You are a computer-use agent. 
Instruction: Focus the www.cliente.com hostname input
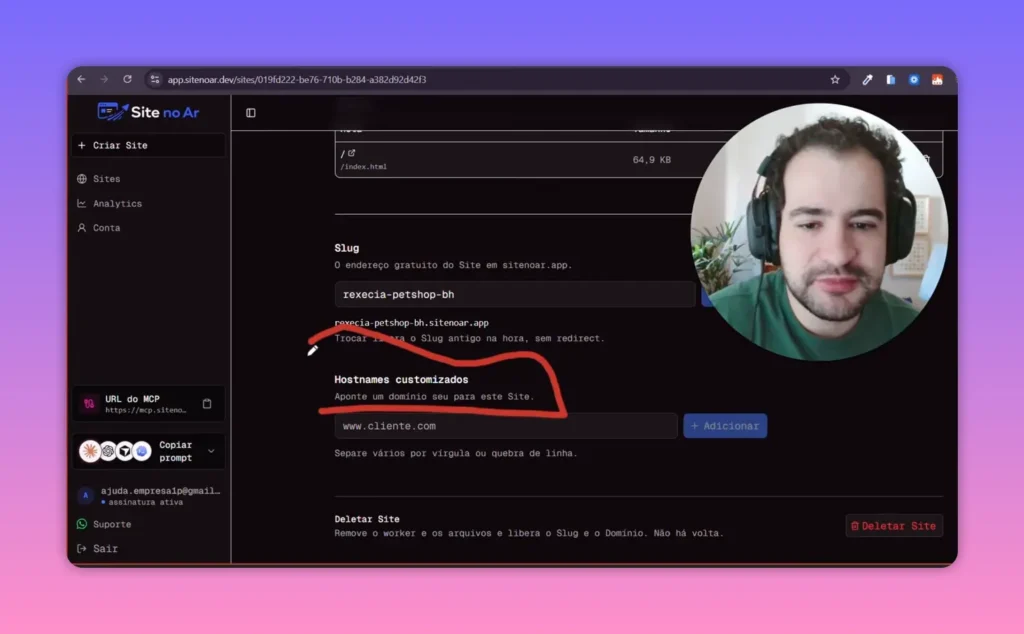(x=505, y=426)
